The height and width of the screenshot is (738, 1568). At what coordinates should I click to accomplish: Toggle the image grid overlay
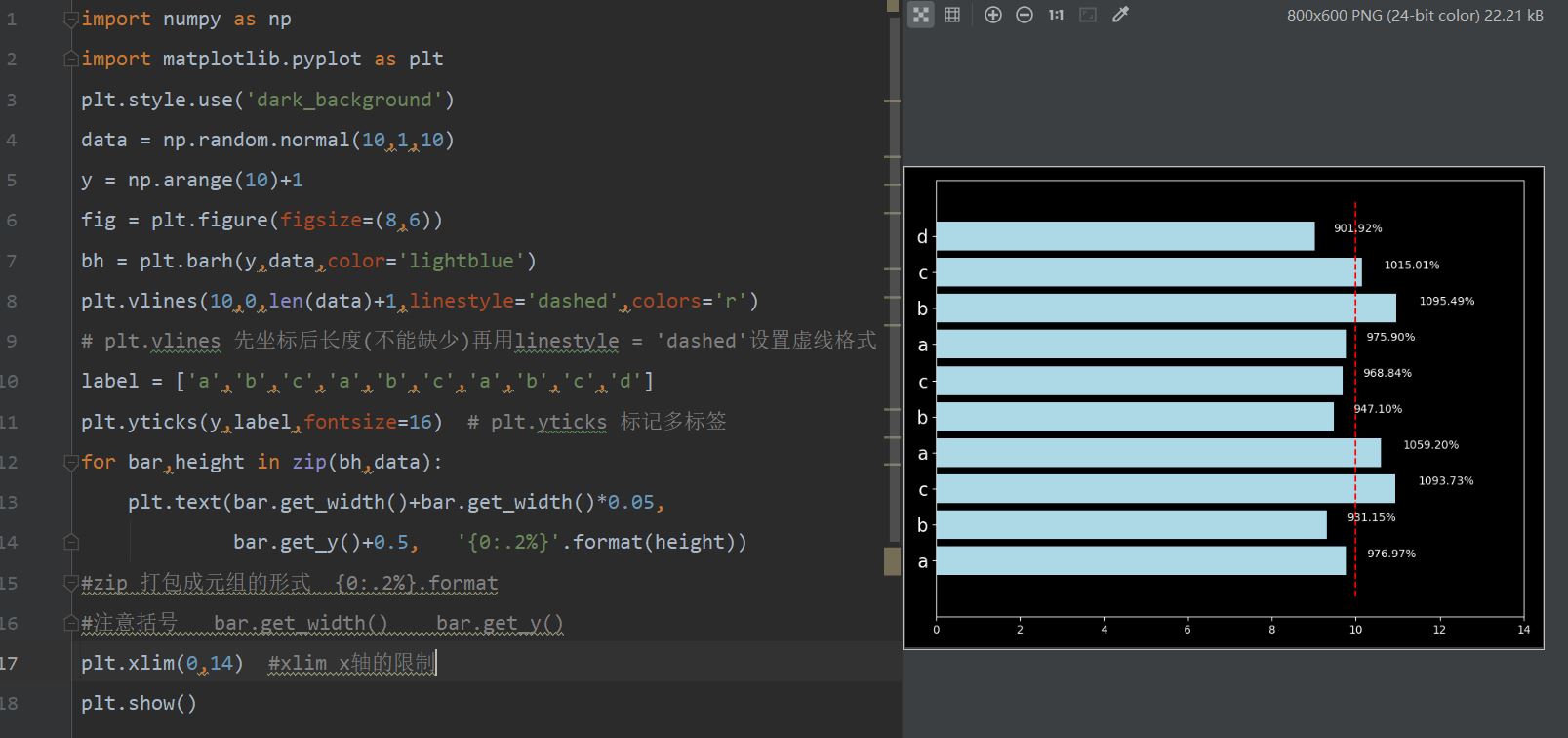(952, 15)
